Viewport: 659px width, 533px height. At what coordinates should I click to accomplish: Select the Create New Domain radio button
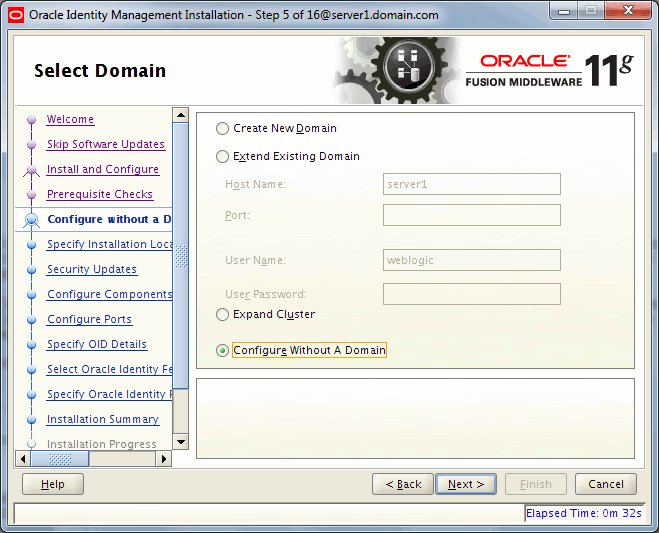pyautogui.click(x=222, y=128)
